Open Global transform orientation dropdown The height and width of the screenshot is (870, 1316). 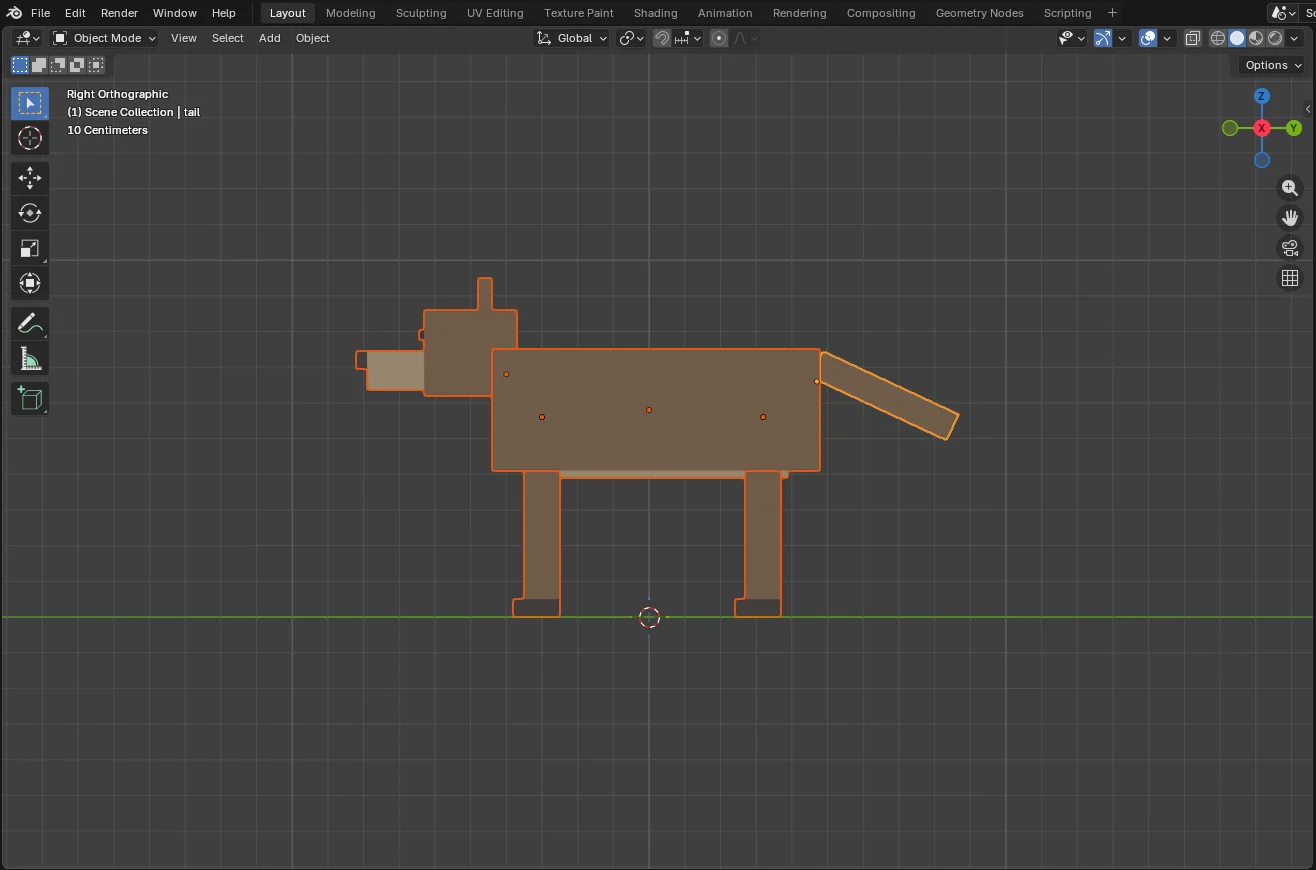(572, 38)
